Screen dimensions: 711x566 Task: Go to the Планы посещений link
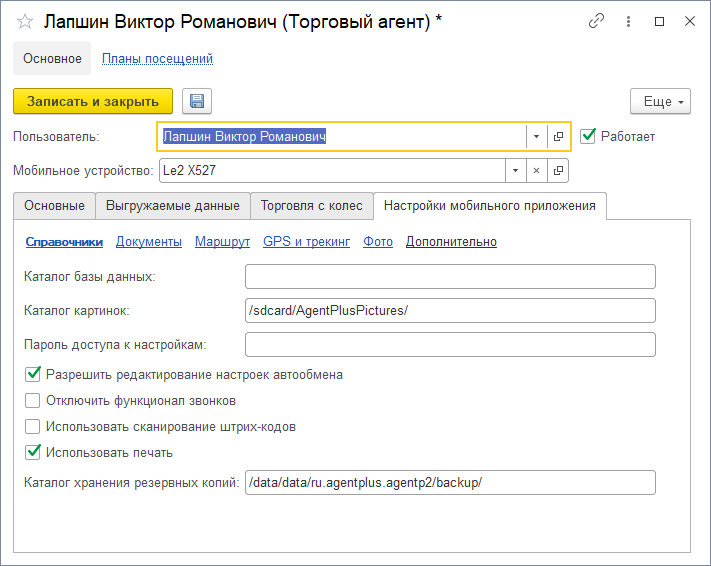(157, 59)
